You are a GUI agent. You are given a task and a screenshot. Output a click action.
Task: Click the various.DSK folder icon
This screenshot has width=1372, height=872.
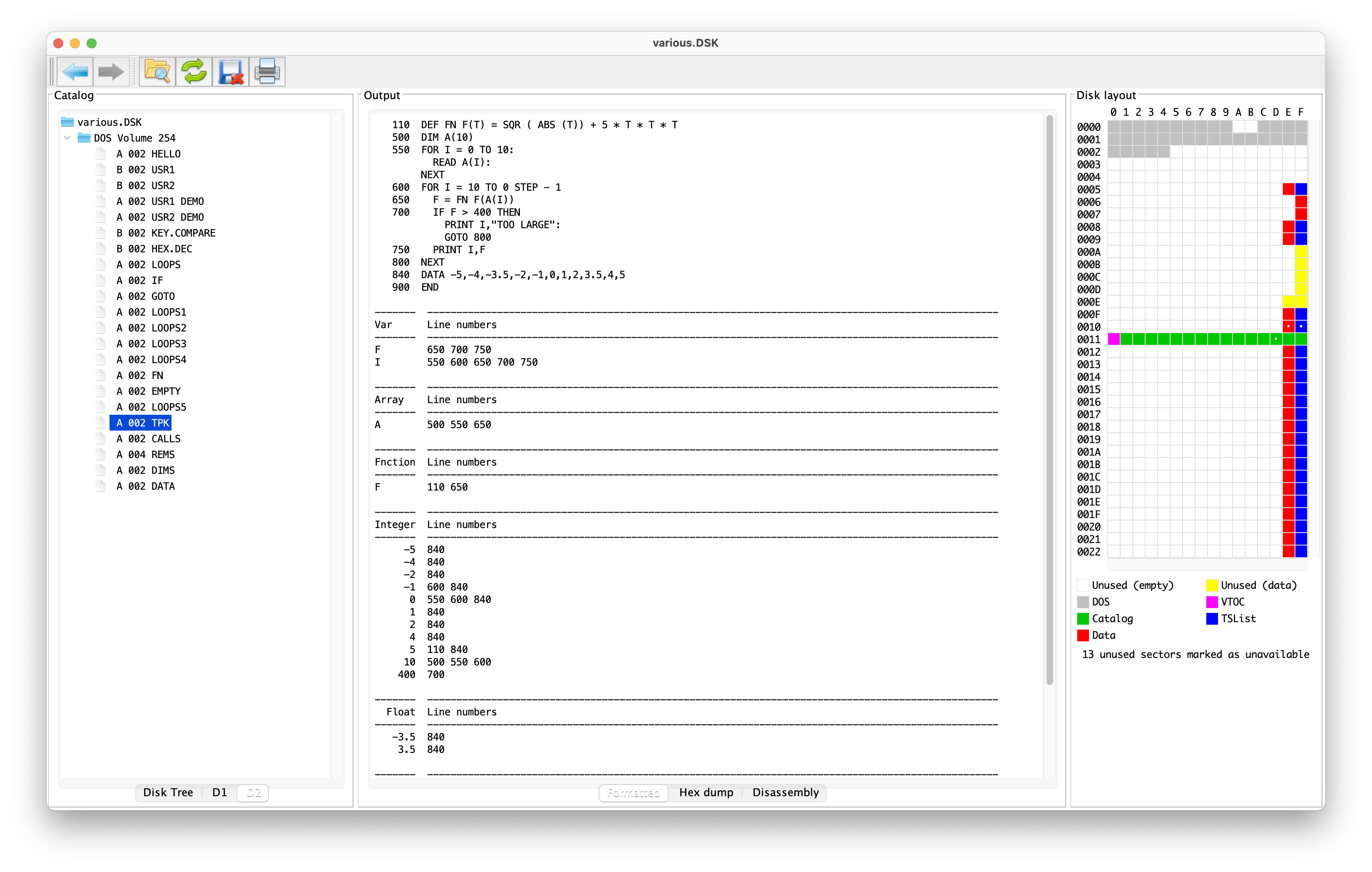coord(68,122)
